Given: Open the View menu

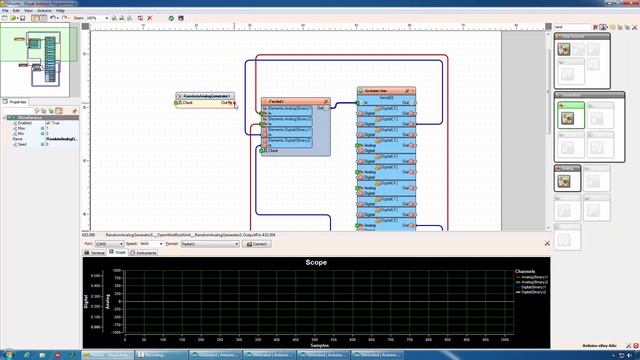Looking at the screenshot, I should (x=29, y=11).
